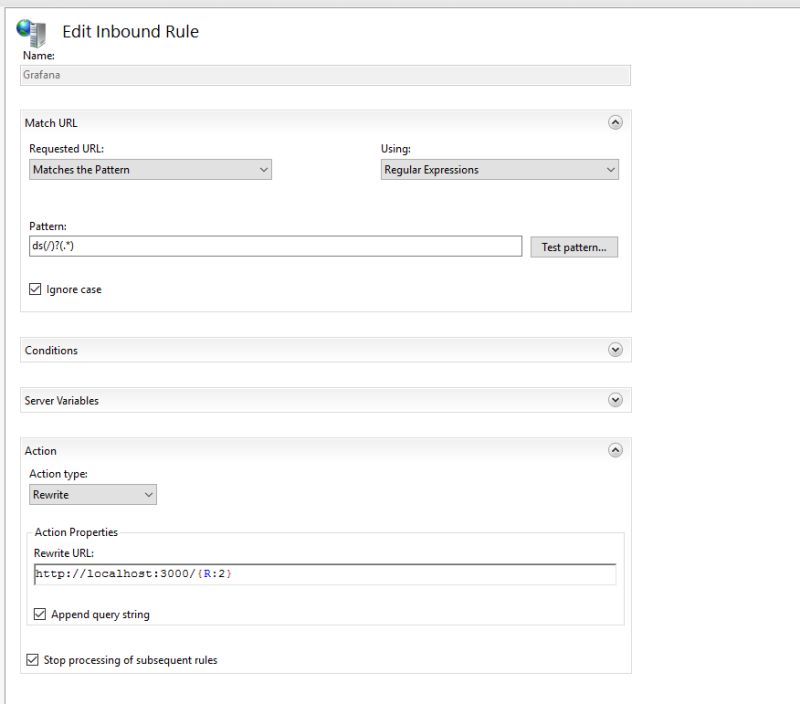Collapse the Match URL section using its chevron
Viewport: 800px width, 704px height.
615,122
